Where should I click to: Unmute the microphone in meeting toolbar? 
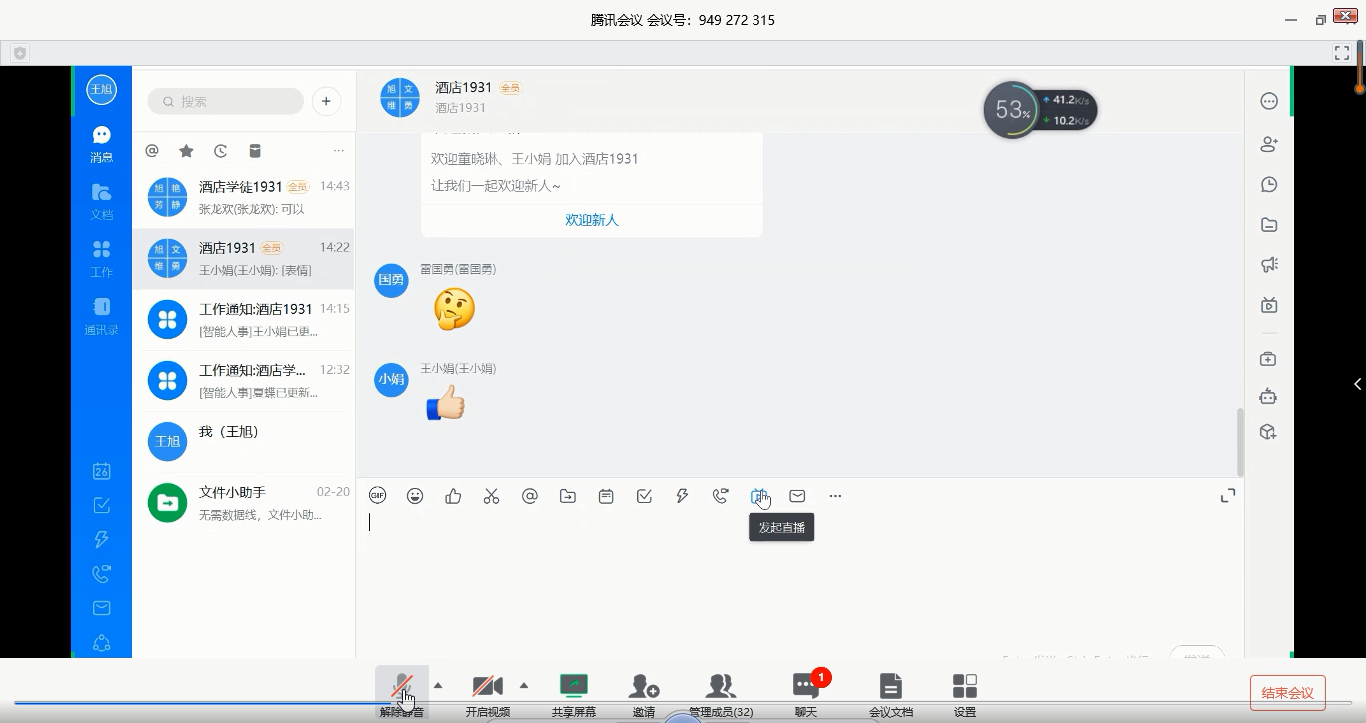coord(402,692)
